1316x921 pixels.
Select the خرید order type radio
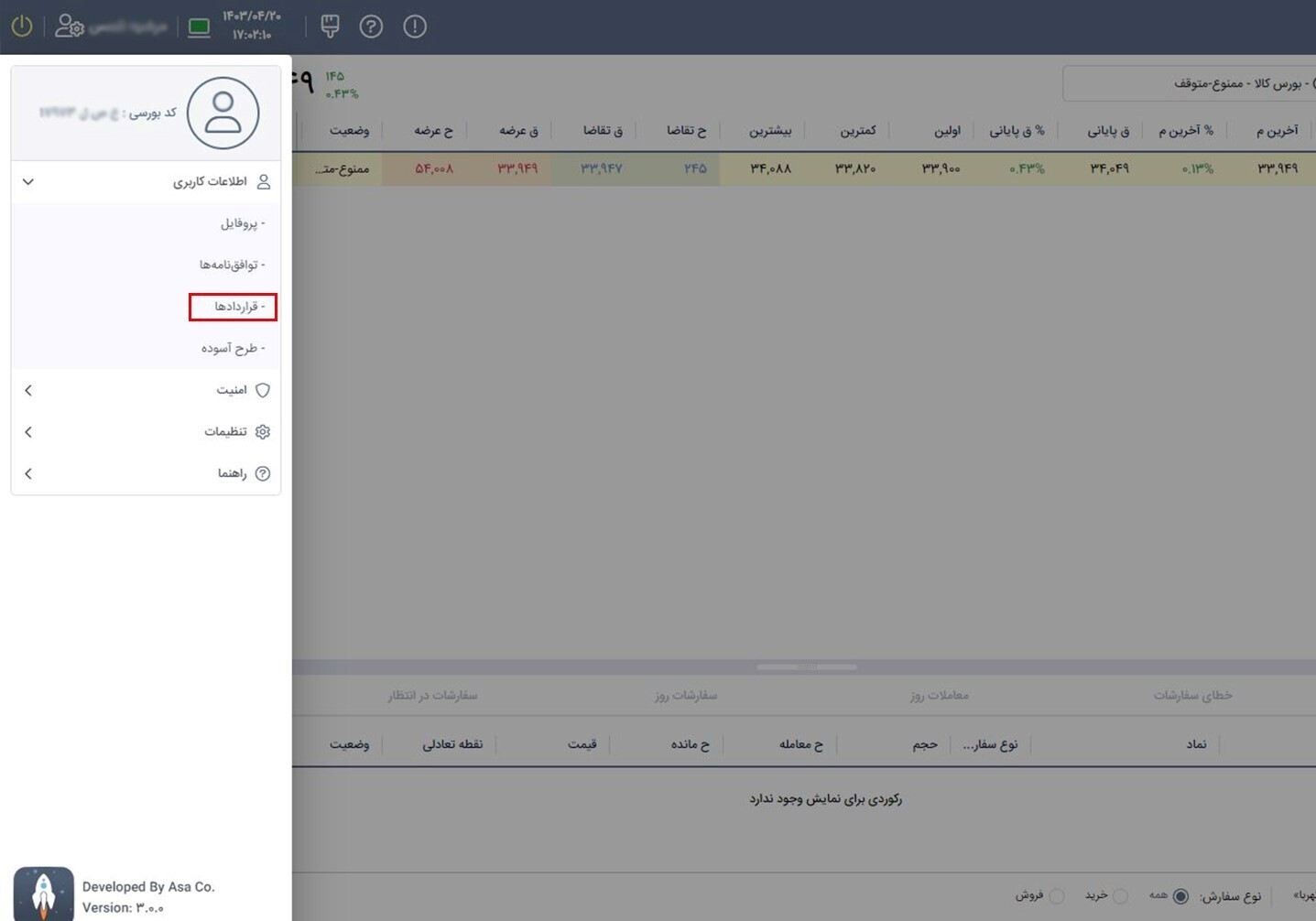1120,895
